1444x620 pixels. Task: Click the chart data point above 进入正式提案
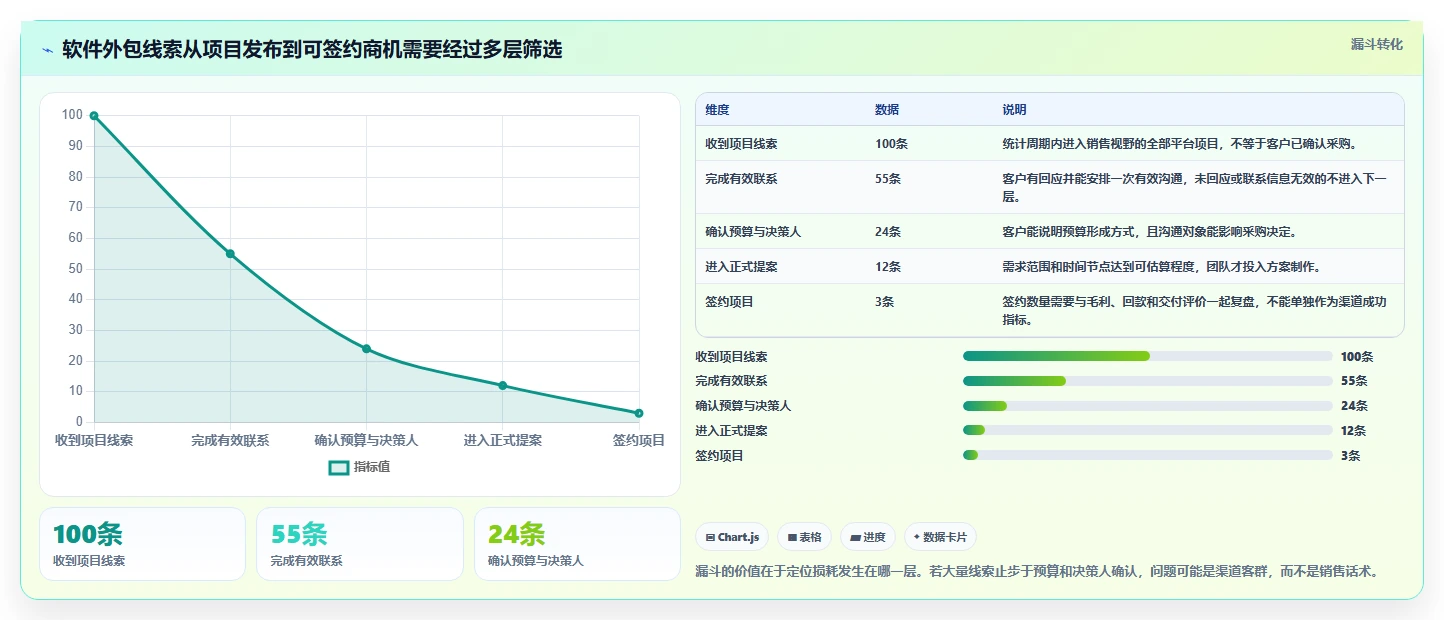pos(503,386)
